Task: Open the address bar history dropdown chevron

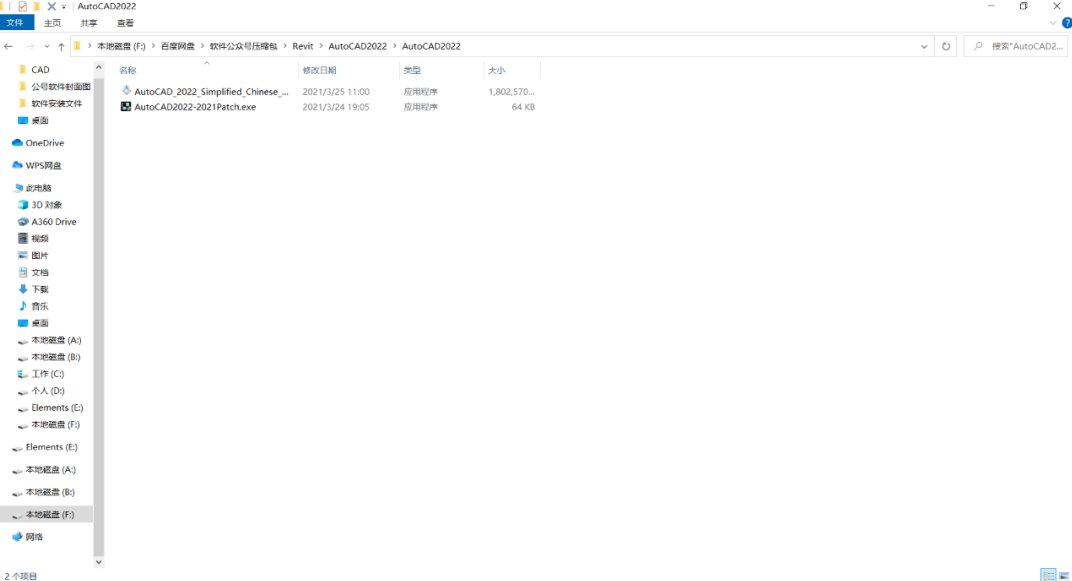Action: point(924,46)
